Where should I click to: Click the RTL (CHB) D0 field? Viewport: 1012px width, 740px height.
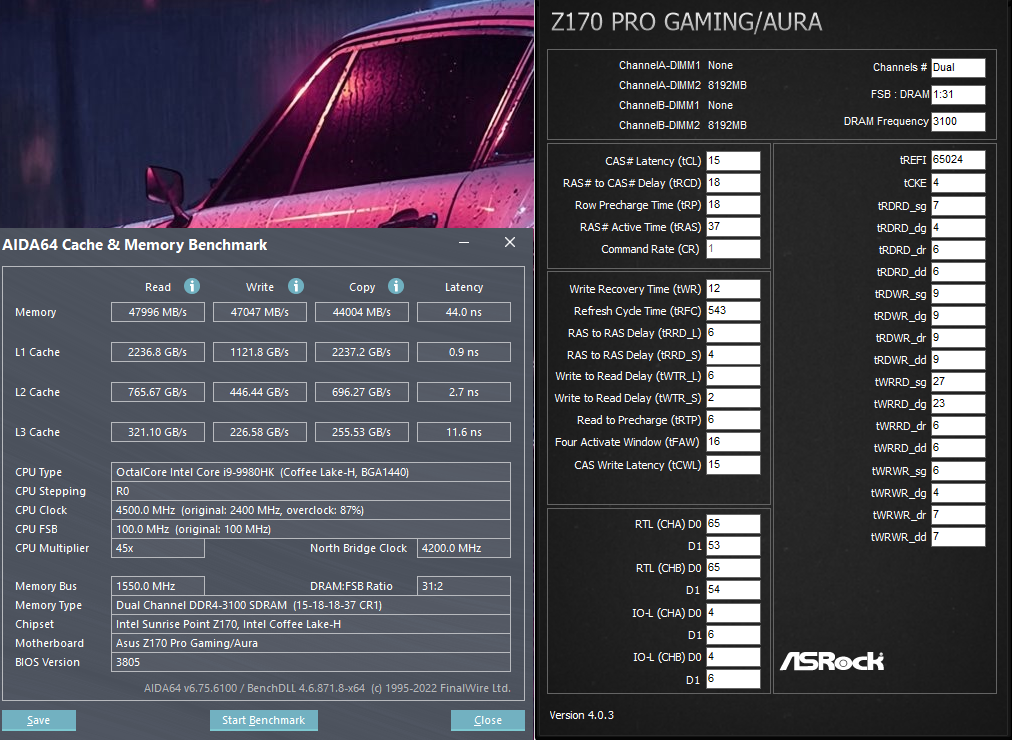(x=733, y=567)
